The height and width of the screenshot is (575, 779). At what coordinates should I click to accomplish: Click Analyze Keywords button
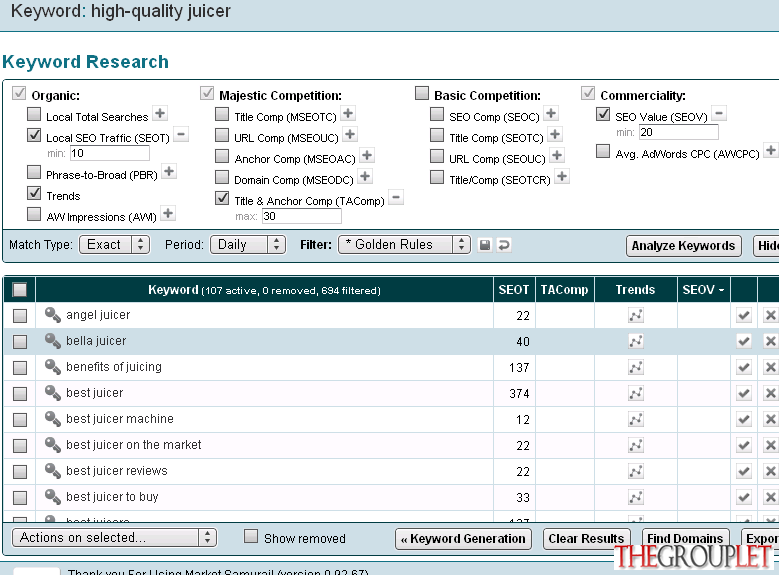click(x=683, y=246)
